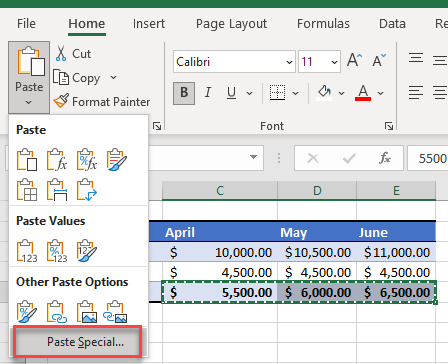Choose Values & Source Formatting paste option
Viewport: 448px width, 364px height.
point(87,251)
